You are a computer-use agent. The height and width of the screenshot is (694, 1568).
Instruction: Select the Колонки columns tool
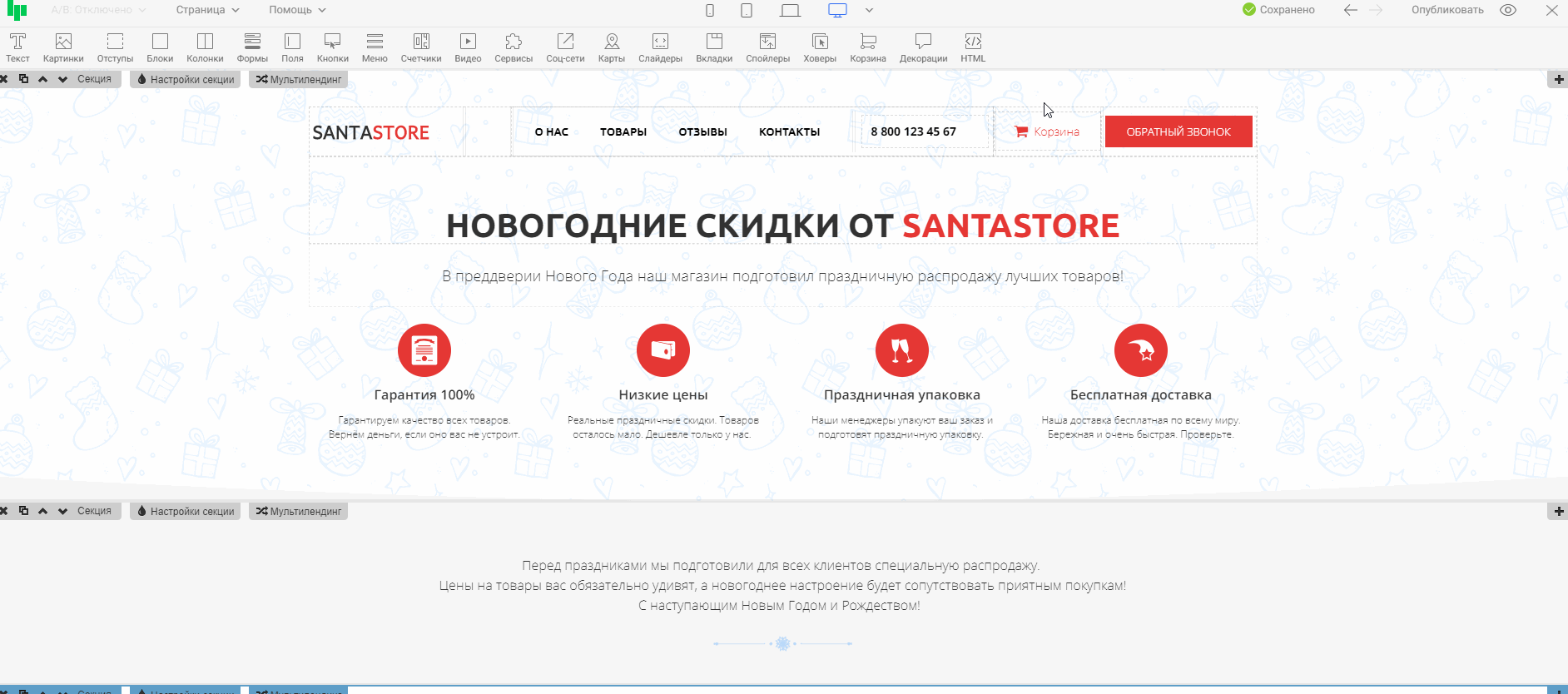[205, 47]
